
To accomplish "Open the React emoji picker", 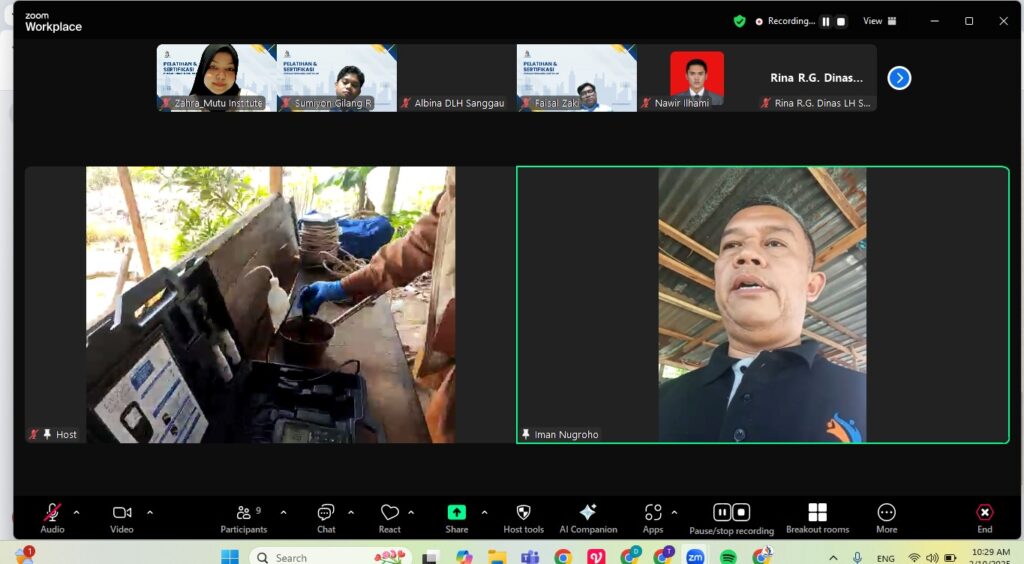I will [389, 514].
